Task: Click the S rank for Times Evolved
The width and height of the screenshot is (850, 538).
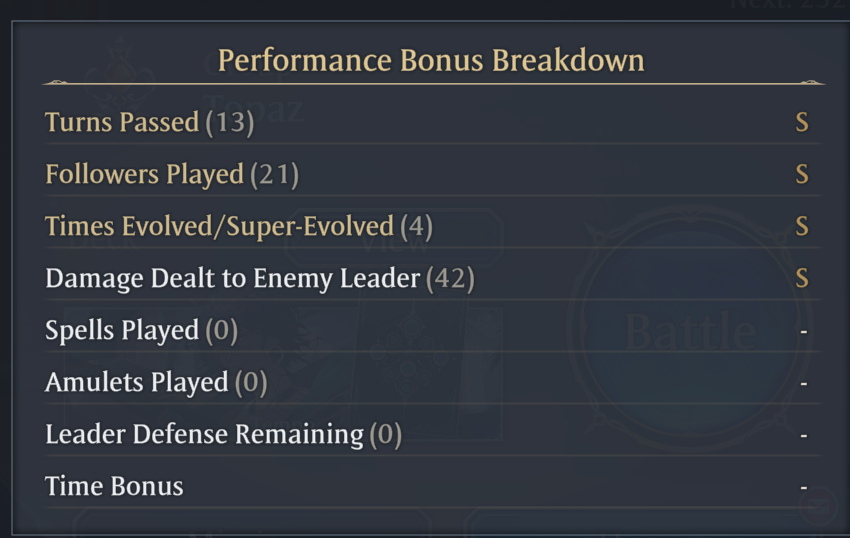Action: coord(802,226)
